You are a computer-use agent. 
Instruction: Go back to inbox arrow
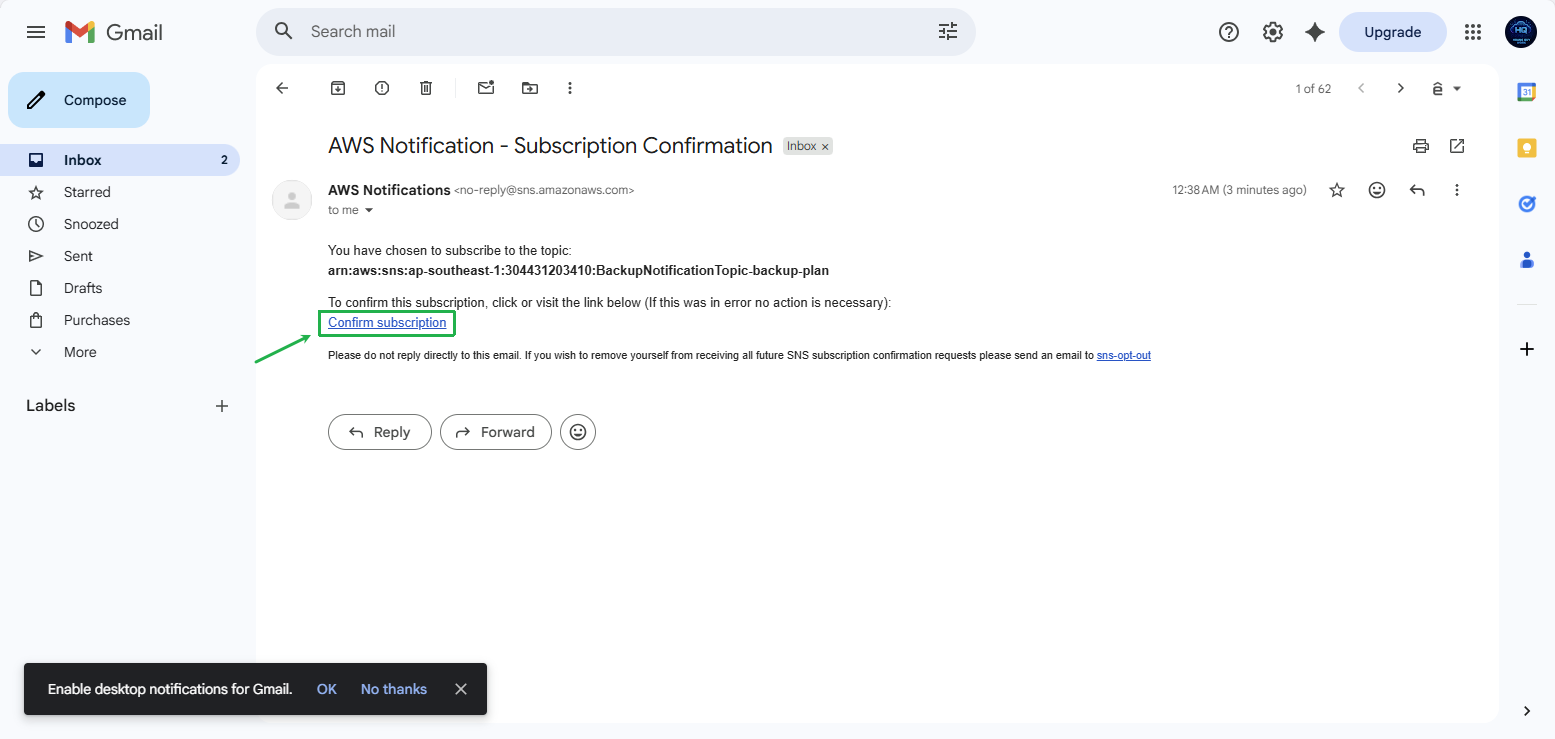click(x=282, y=88)
